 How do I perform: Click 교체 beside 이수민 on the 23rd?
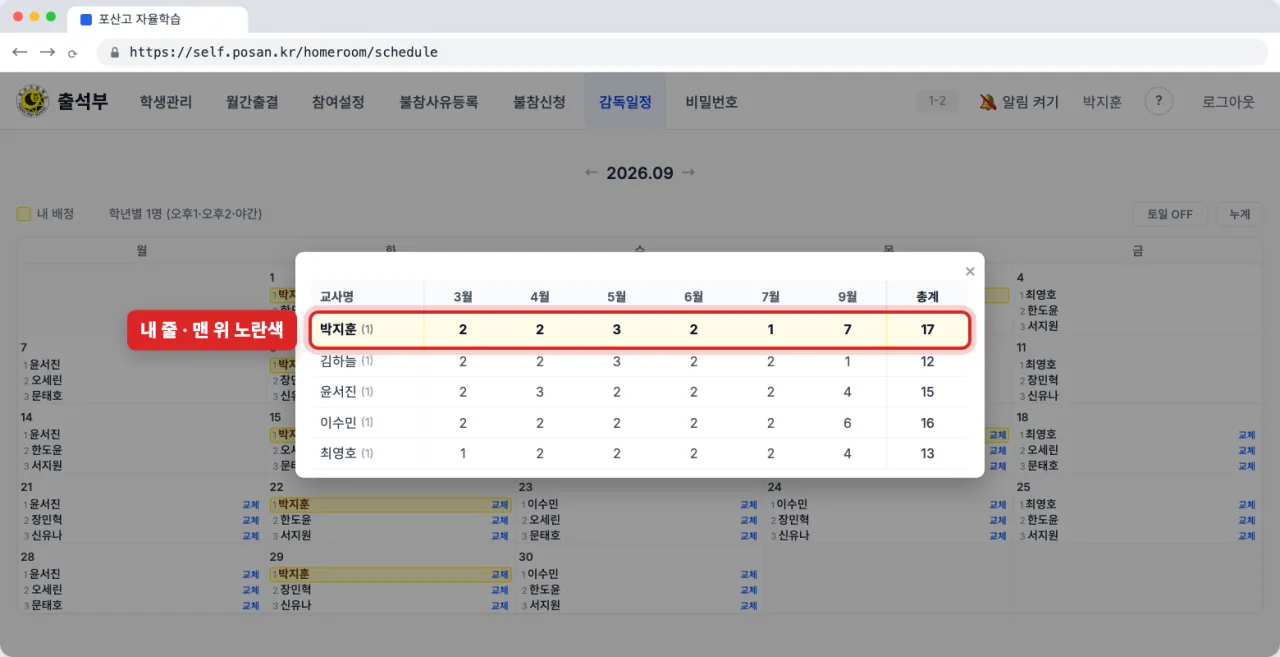coord(748,505)
